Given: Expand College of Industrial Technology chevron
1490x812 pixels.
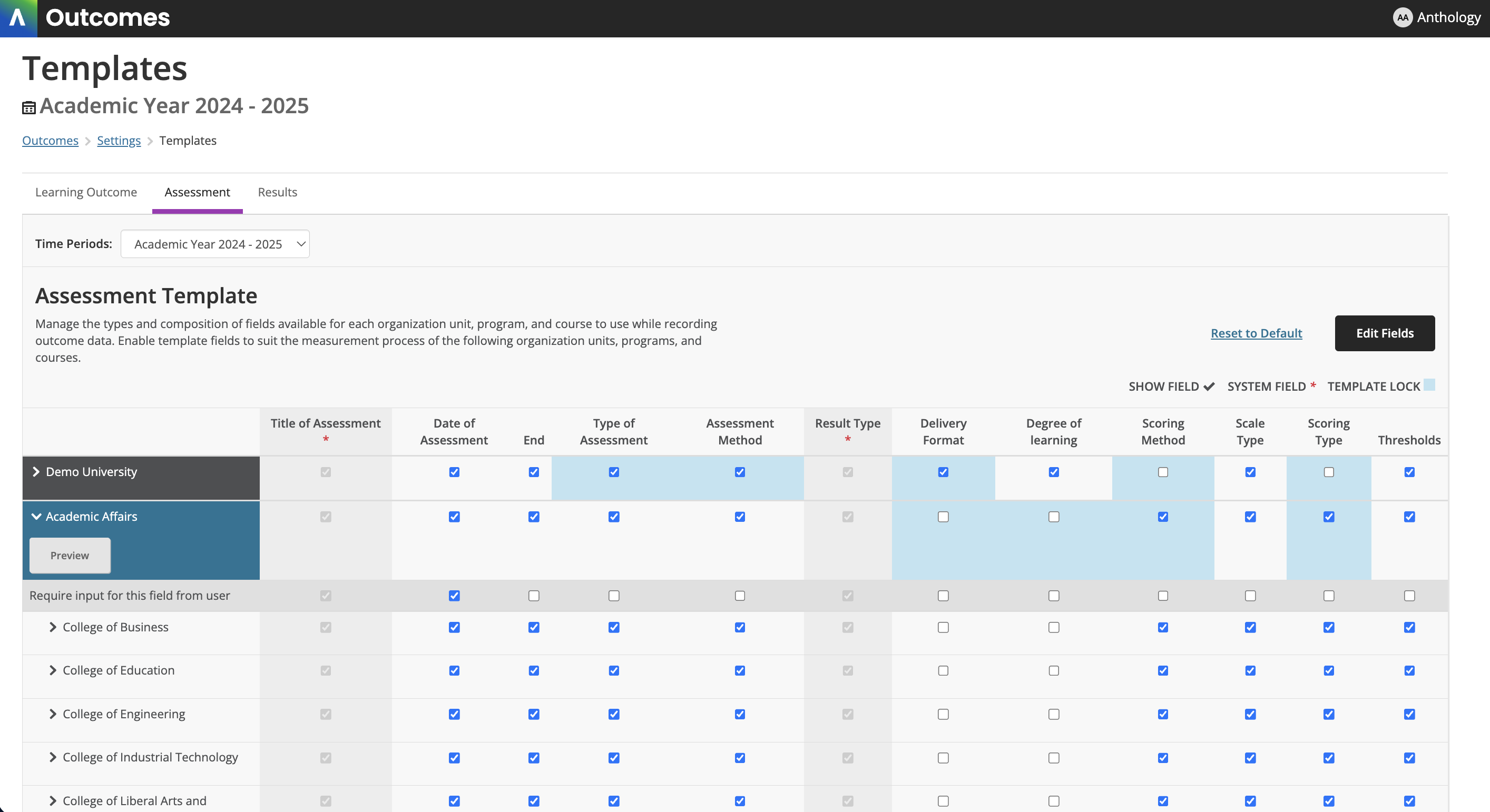Looking at the screenshot, I should click(53, 757).
